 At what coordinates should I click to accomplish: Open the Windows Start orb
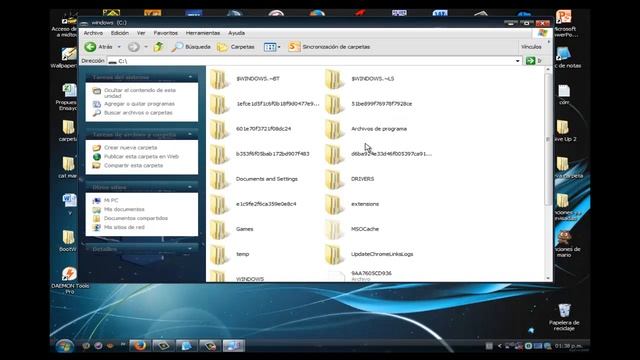64,346
